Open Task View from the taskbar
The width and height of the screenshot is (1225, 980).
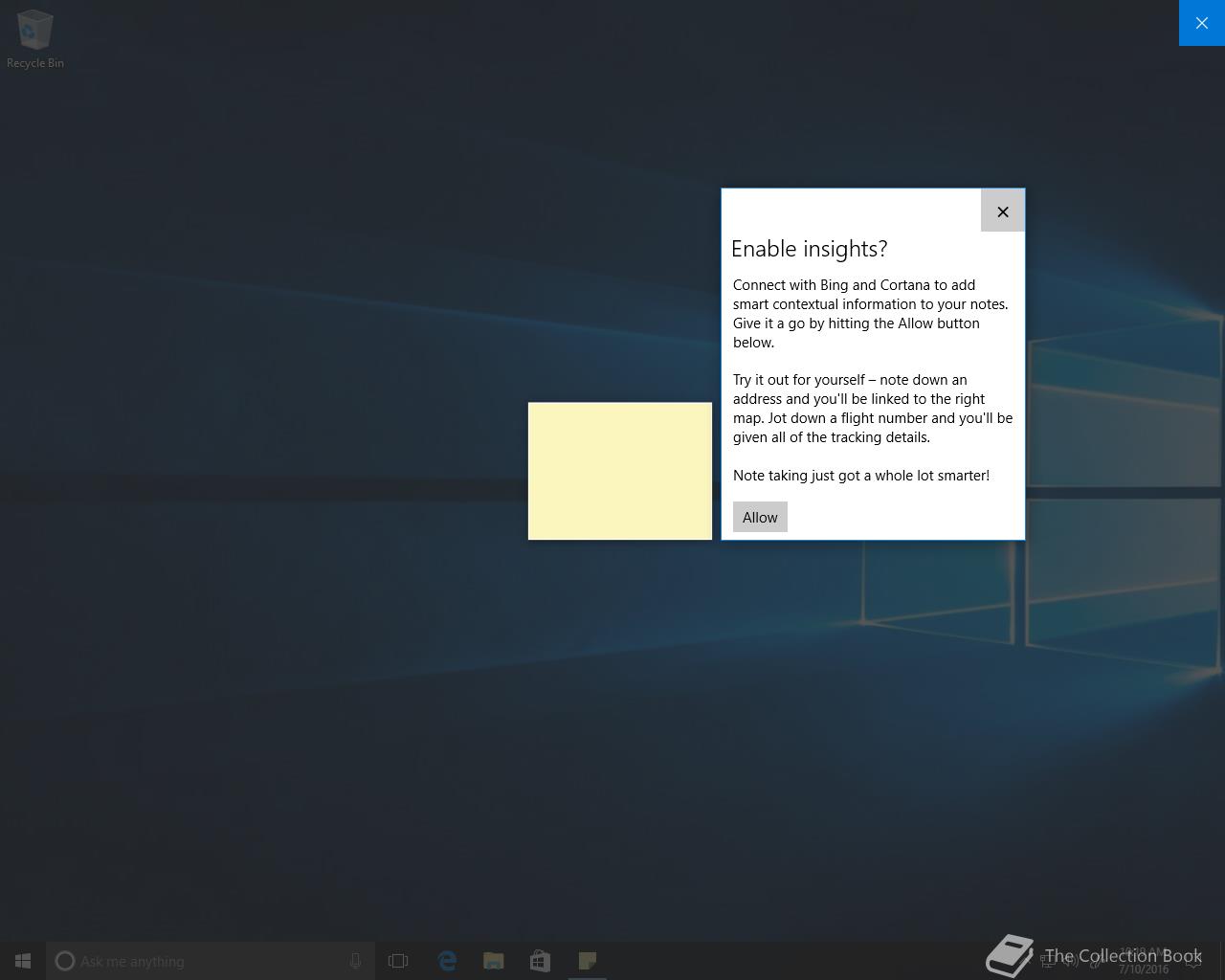[398, 961]
